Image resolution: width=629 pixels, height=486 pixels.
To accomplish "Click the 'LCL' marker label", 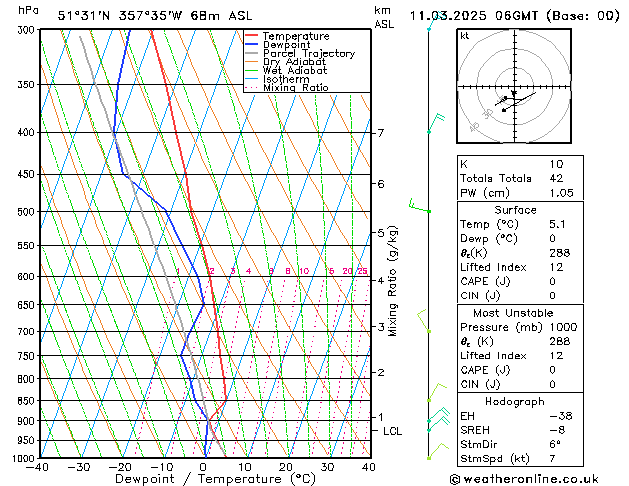I will point(392,431).
